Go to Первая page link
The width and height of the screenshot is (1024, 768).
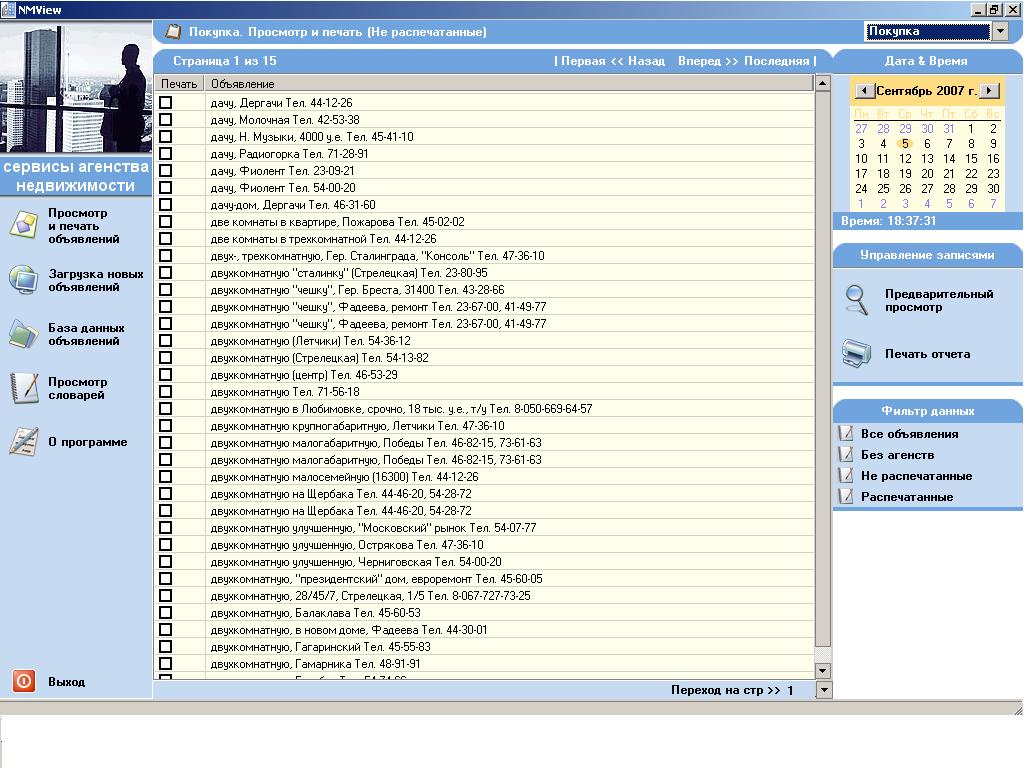pos(583,61)
